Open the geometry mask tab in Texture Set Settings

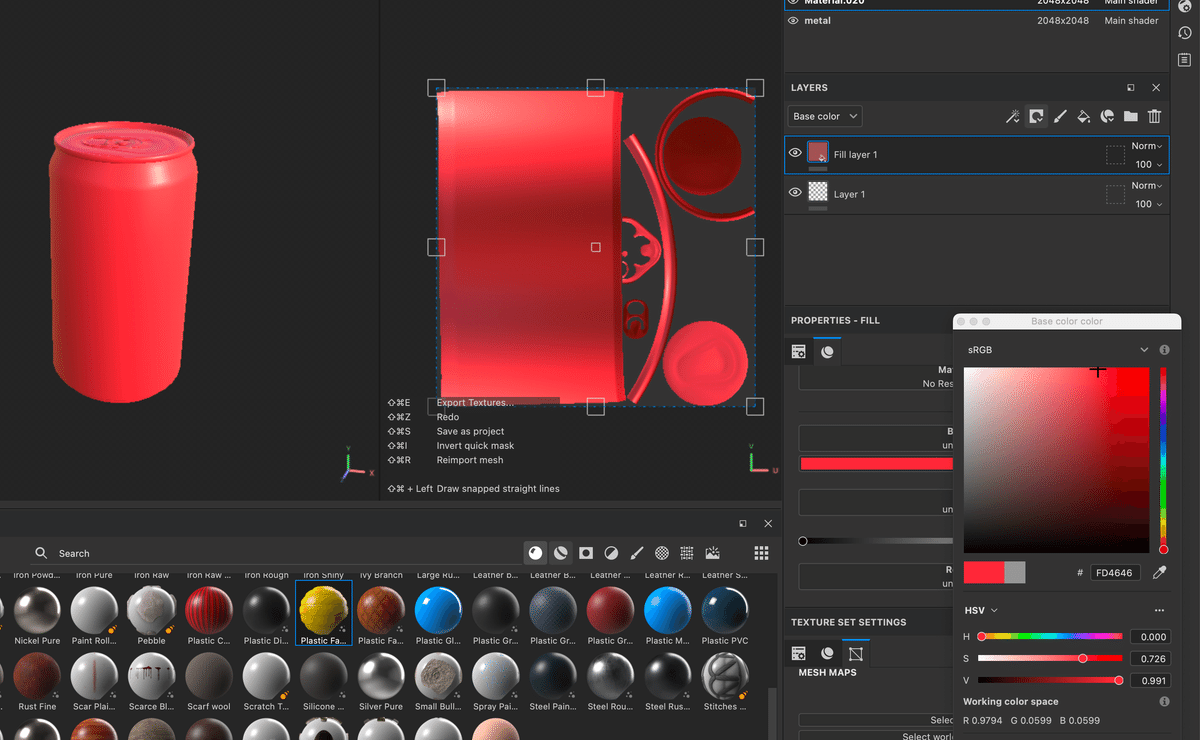[x=856, y=652]
